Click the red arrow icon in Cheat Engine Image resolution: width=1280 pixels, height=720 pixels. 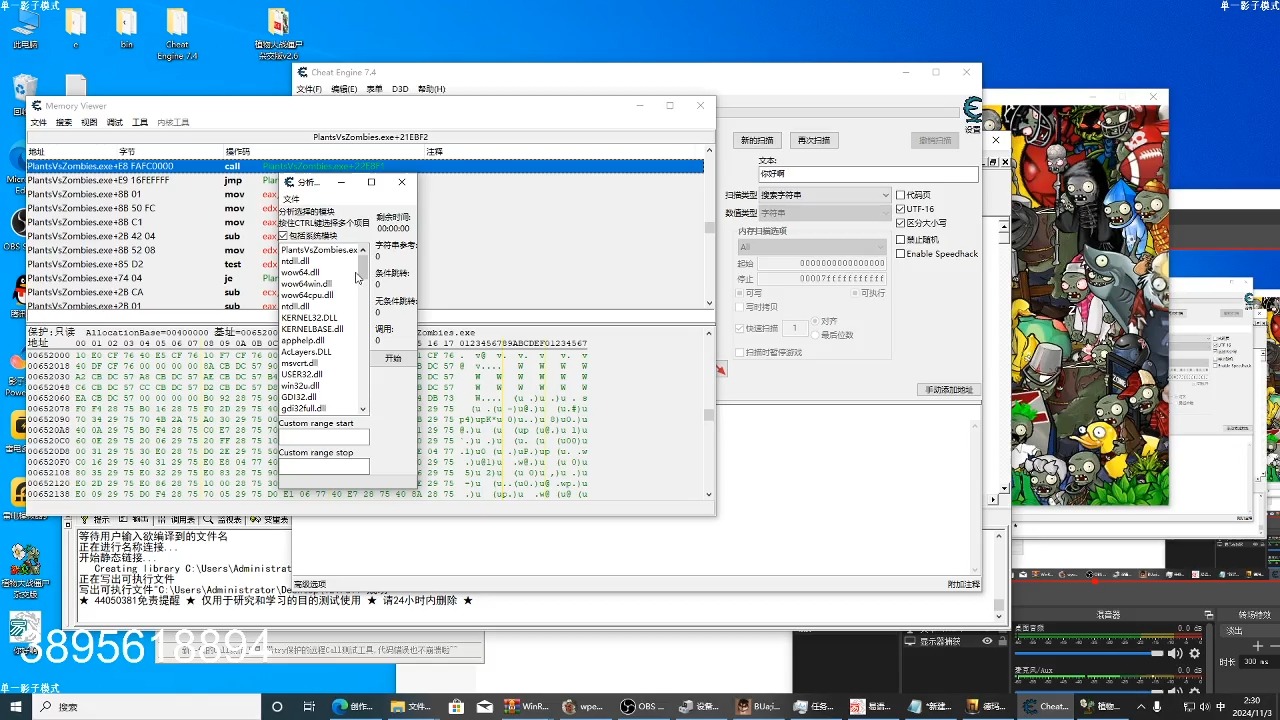coord(721,370)
